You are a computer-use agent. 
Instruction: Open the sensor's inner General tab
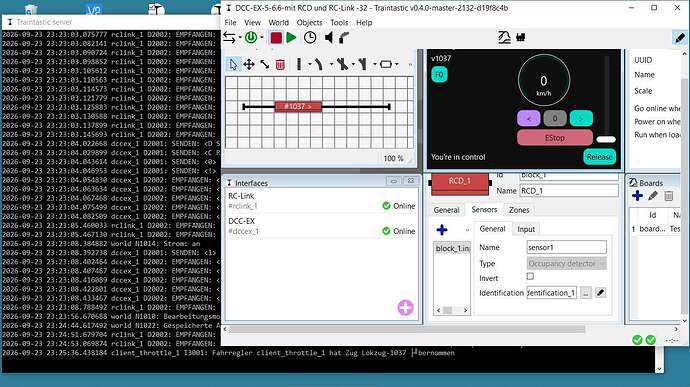(x=492, y=229)
